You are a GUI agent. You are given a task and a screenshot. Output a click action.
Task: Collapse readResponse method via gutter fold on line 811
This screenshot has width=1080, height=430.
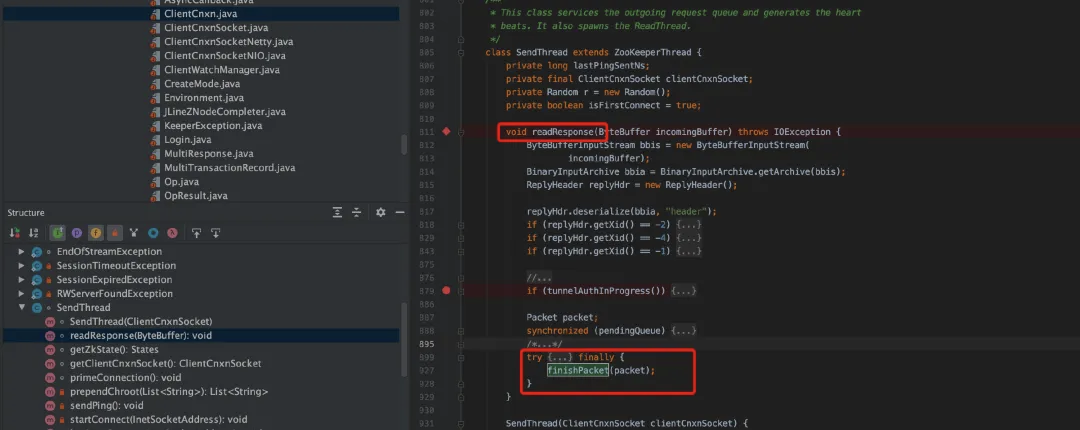pyautogui.click(x=461, y=132)
